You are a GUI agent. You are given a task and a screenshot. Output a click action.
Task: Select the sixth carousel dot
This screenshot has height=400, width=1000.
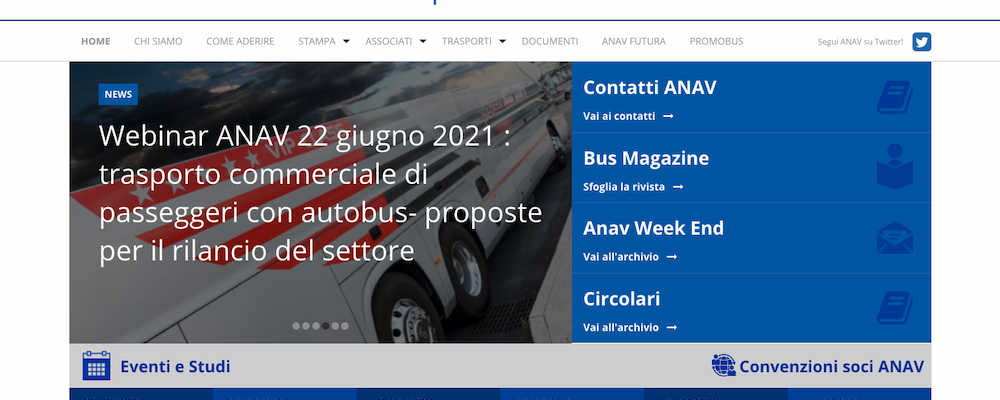click(345, 326)
